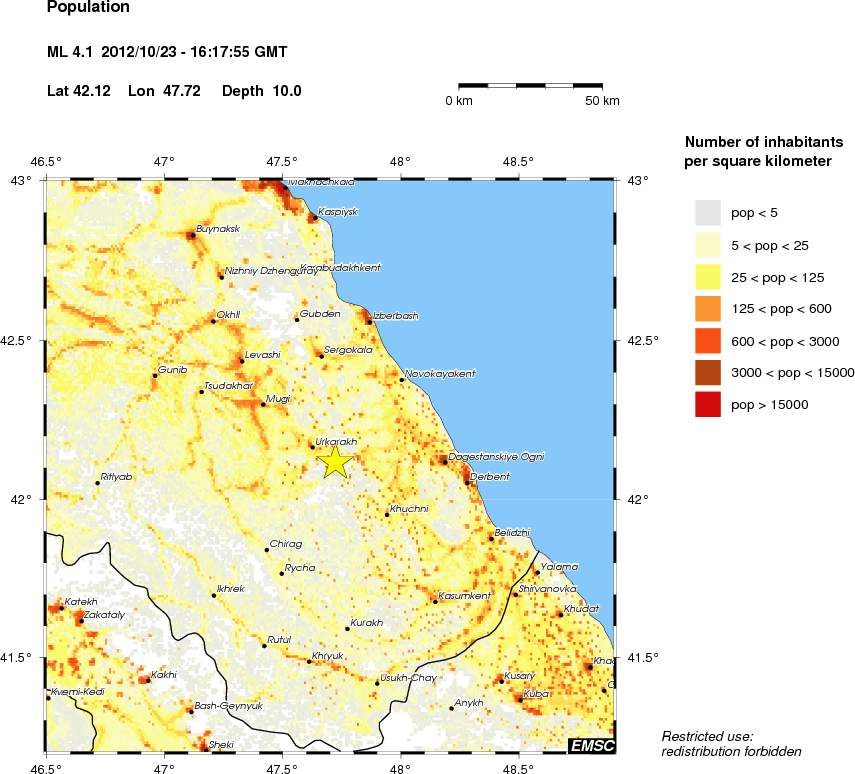Click the Kaspiysk city label
855x774 pixels.
tap(338, 212)
